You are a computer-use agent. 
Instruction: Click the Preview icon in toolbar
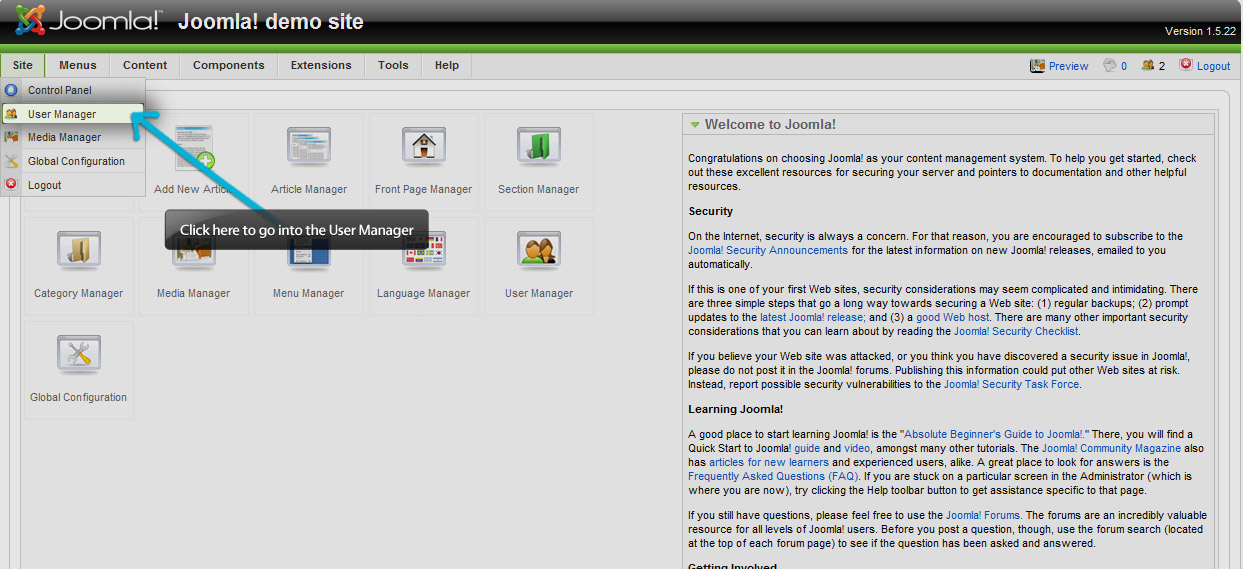[x=1037, y=66]
